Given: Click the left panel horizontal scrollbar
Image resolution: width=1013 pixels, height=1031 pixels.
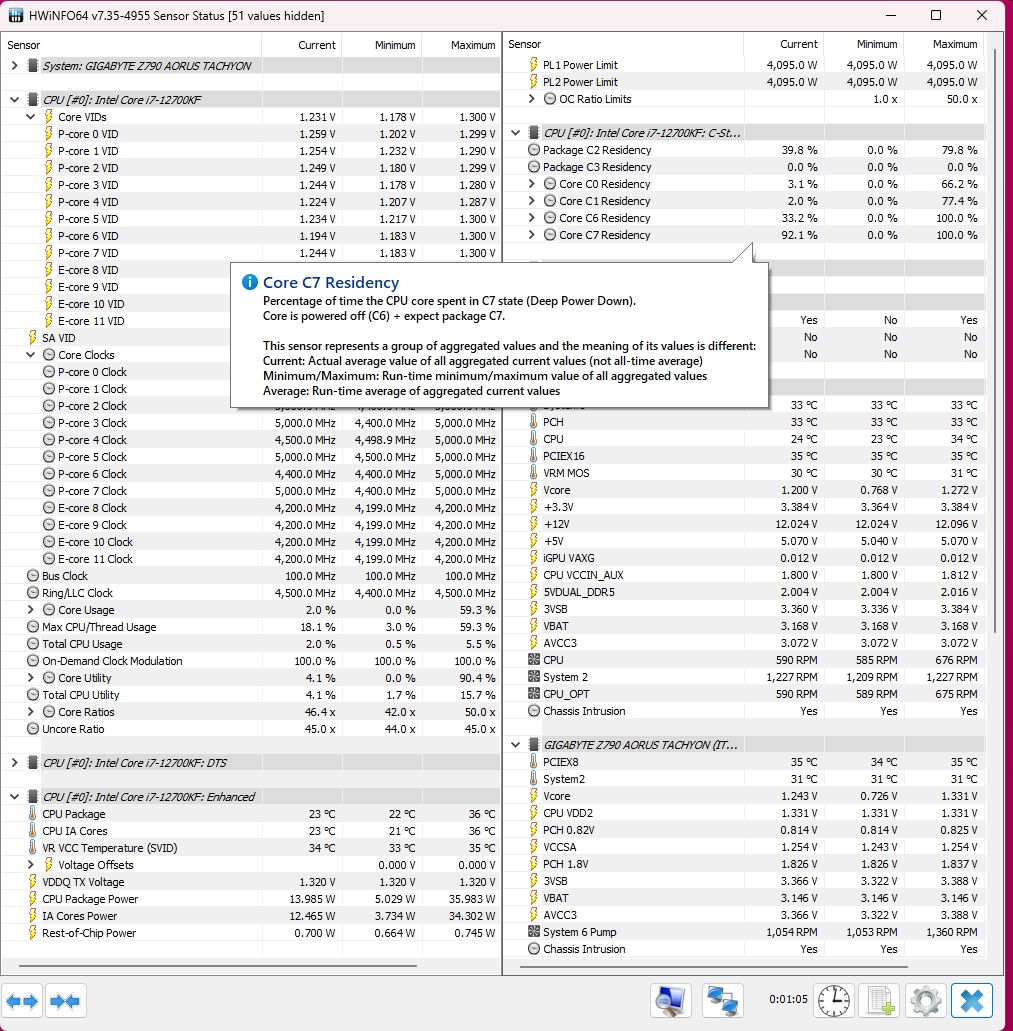Looking at the screenshot, I should [218, 966].
